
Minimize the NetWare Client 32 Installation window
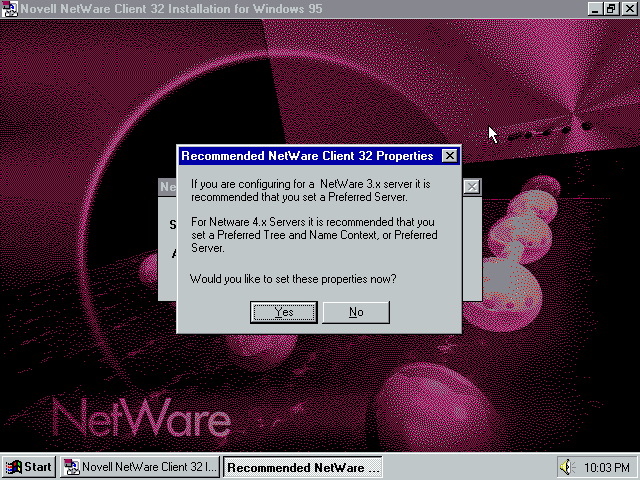coord(595,9)
